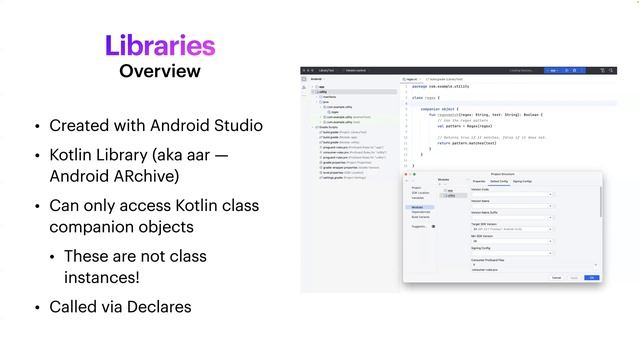This screenshot has width=640, height=360.
Task: Click the 'Called via Declares' bullet
Action: pos(120,307)
